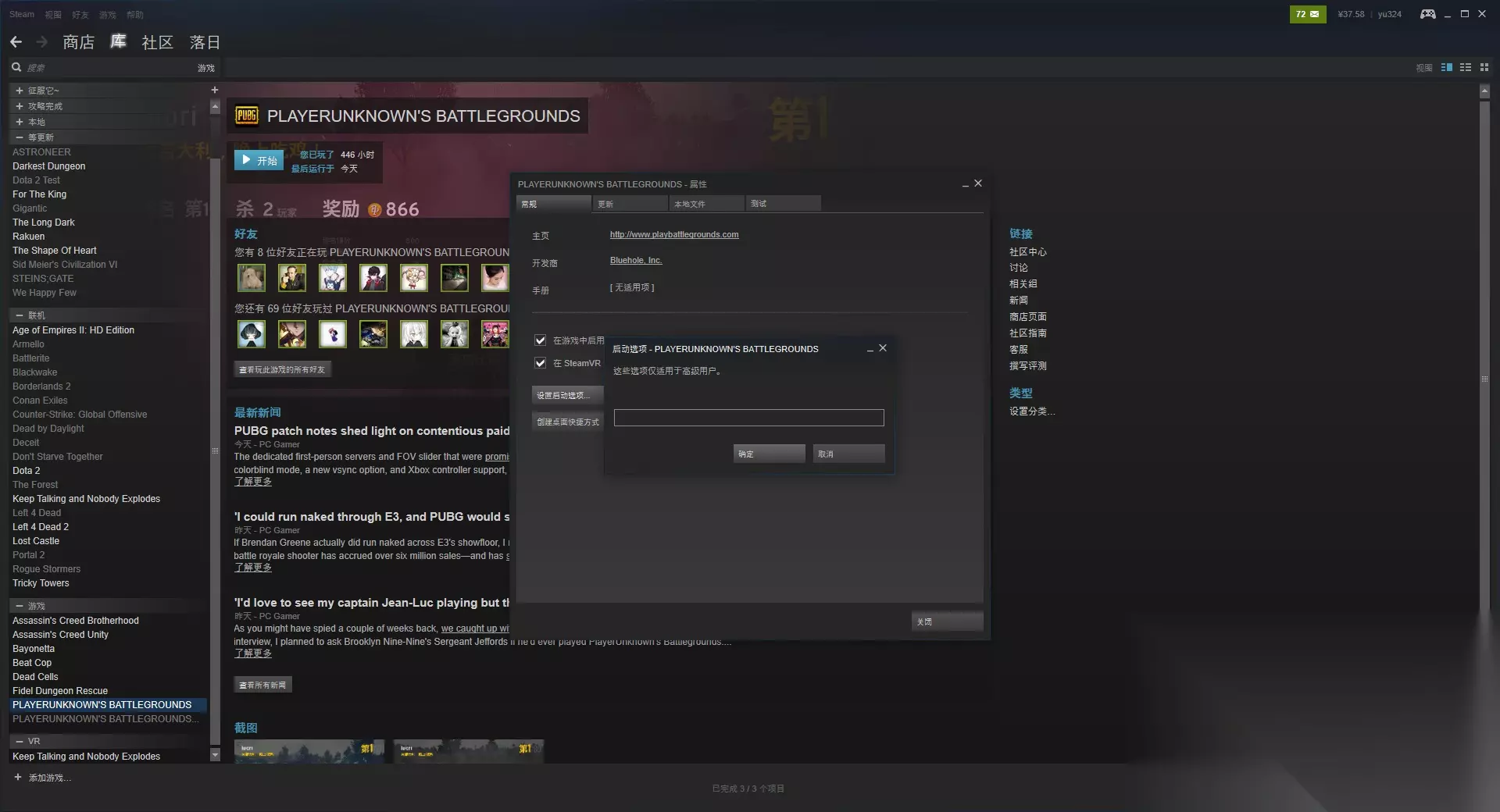Close the 启动选项 launch options dialog with its X
This screenshot has width=1500, height=812.
[883, 348]
